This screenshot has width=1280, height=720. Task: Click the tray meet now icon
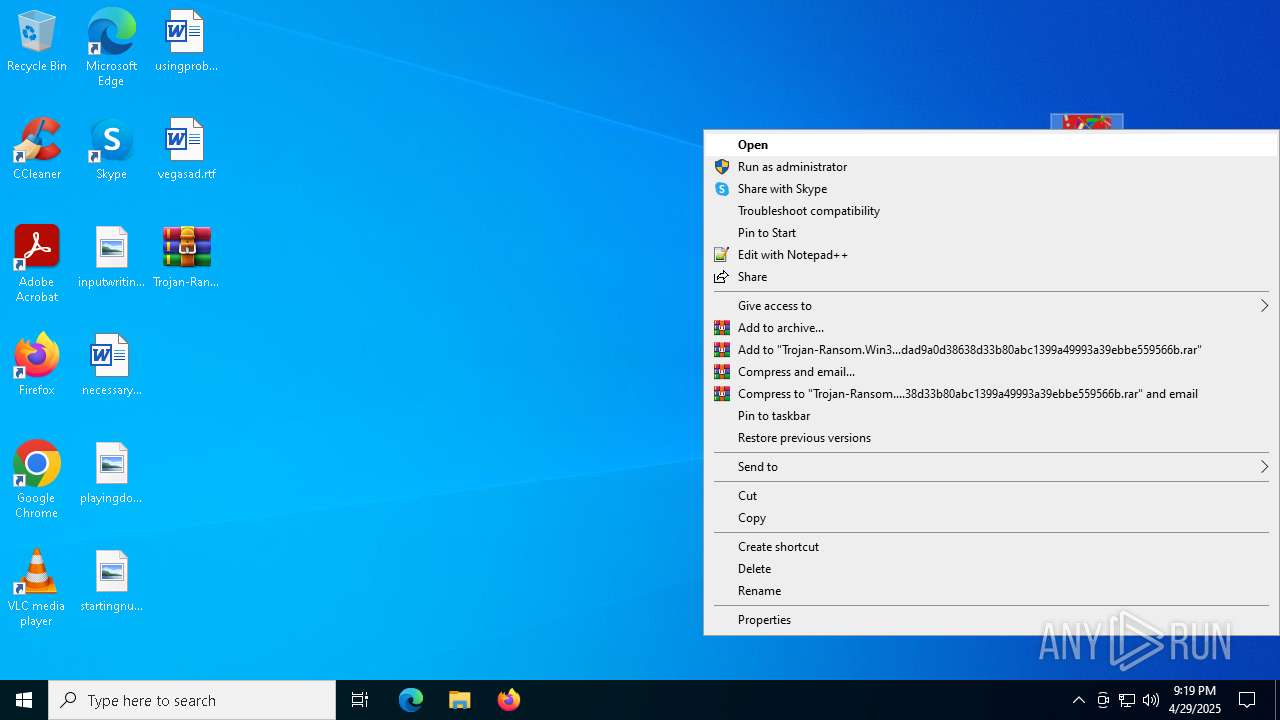pyautogui.click(x=1103, y=700)
